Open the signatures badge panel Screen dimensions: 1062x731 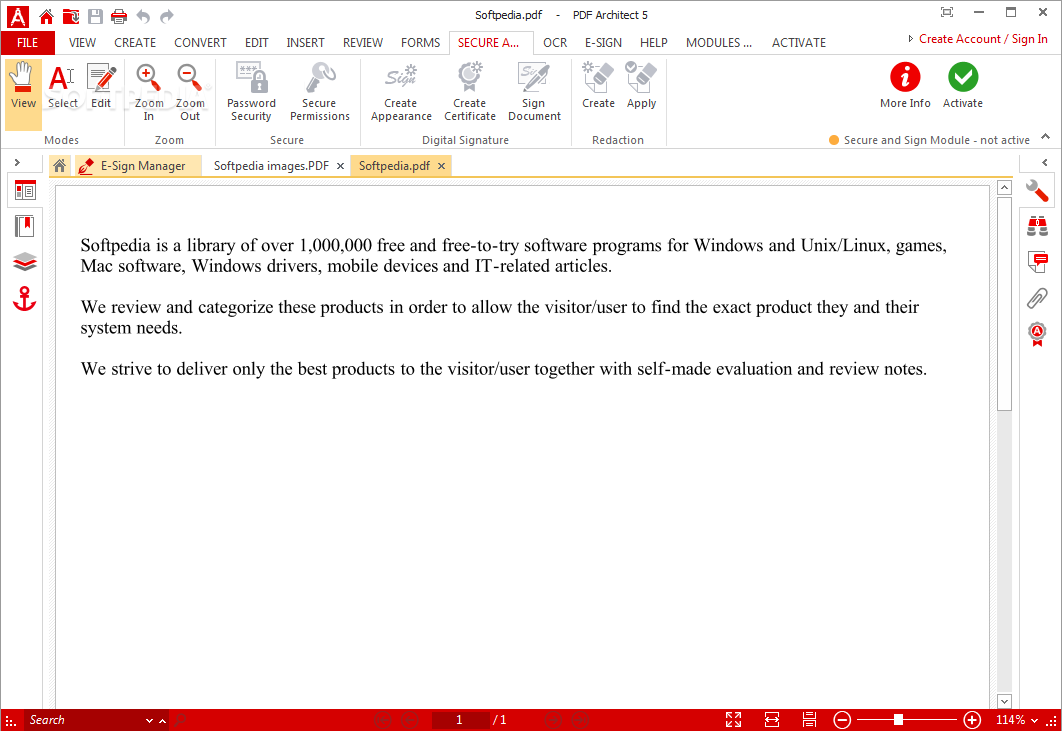[1037, 334]
